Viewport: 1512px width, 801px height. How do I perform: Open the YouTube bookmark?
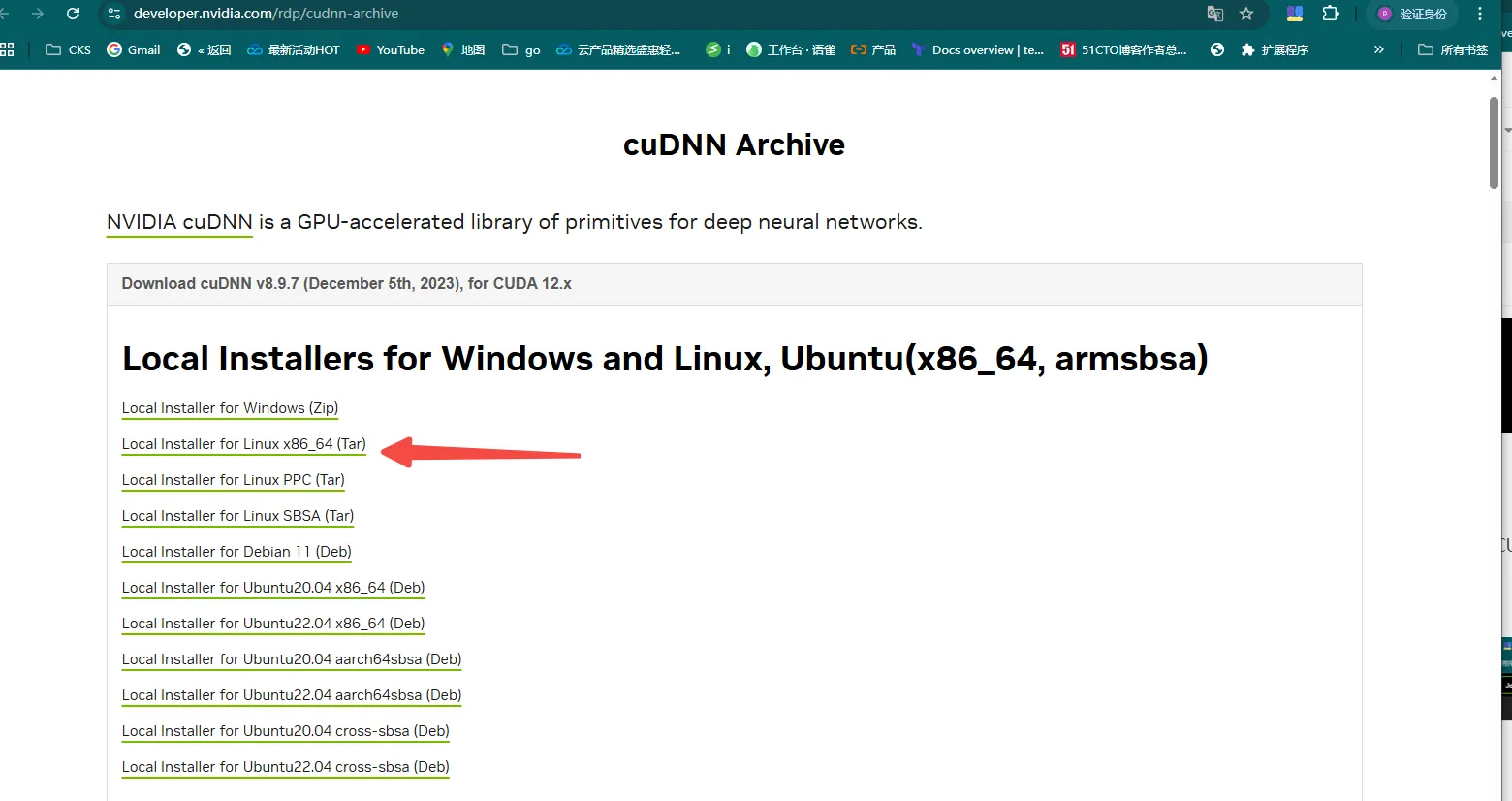pyautogui.click(x=391, y=49)
